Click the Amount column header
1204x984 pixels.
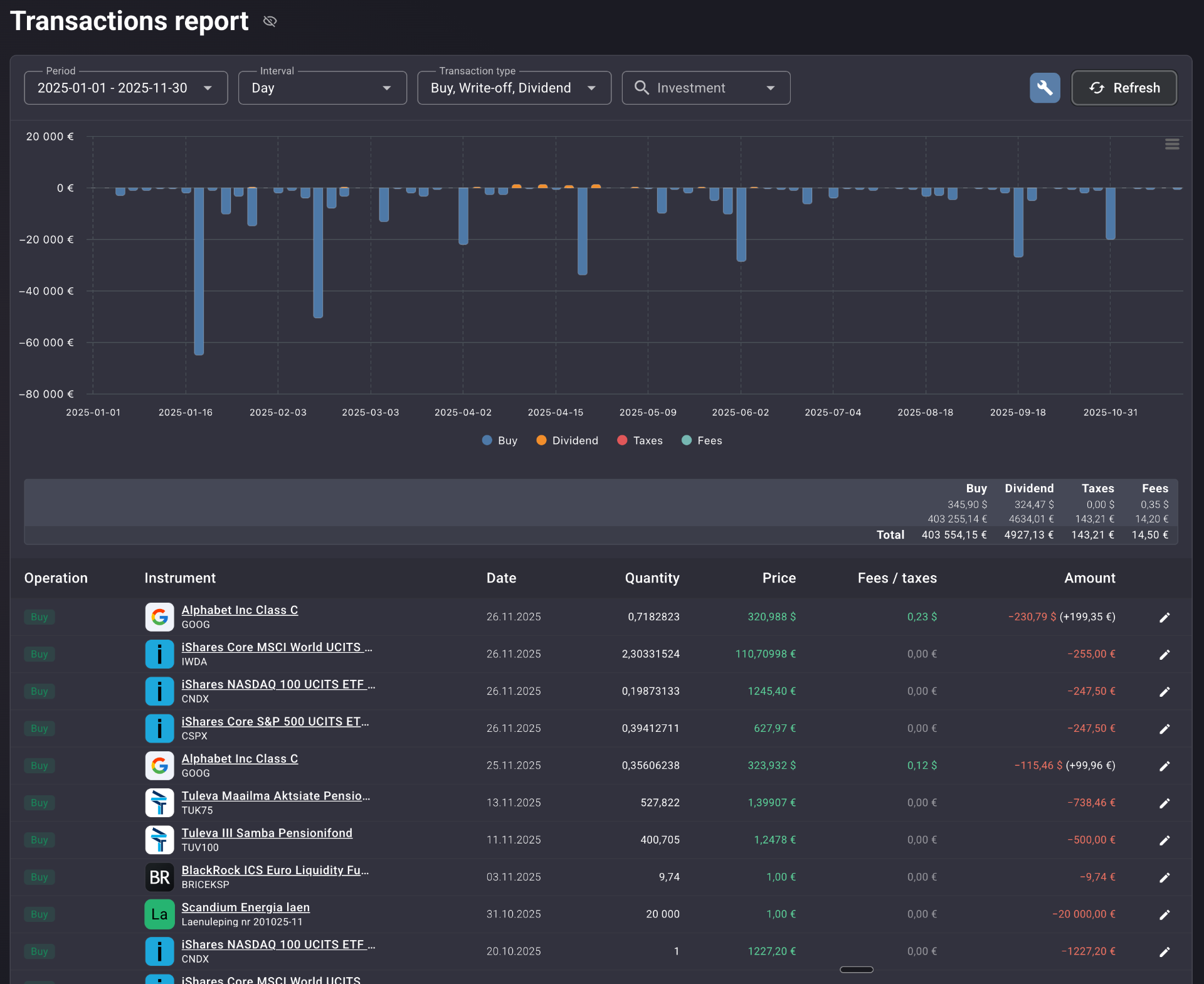coord(1089,578)
